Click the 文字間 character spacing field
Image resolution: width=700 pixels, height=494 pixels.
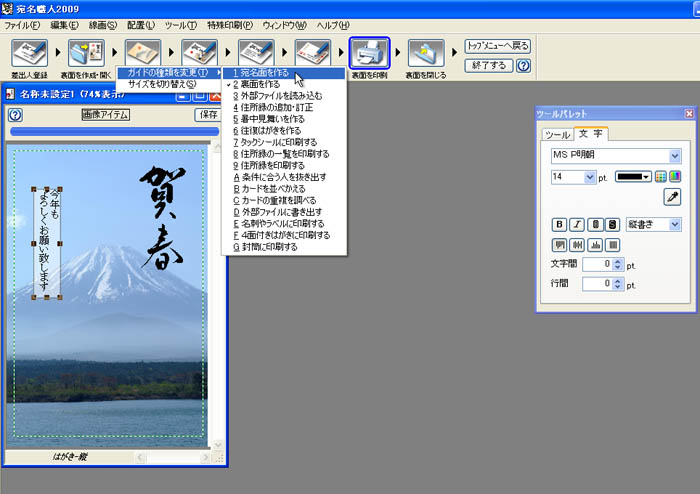coord(598,265)
